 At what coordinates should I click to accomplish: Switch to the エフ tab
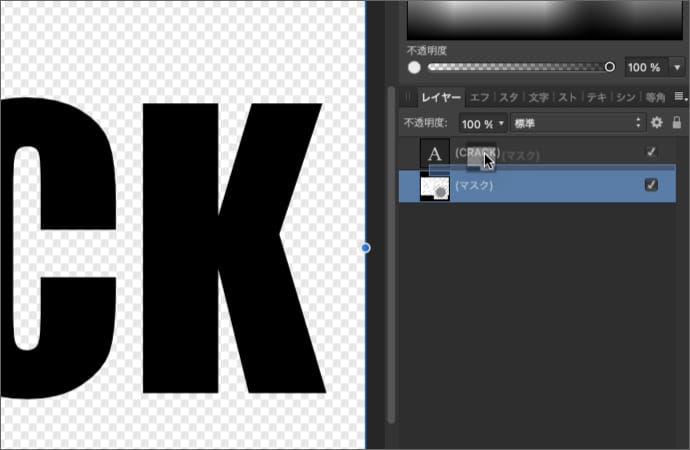(480, 97)
